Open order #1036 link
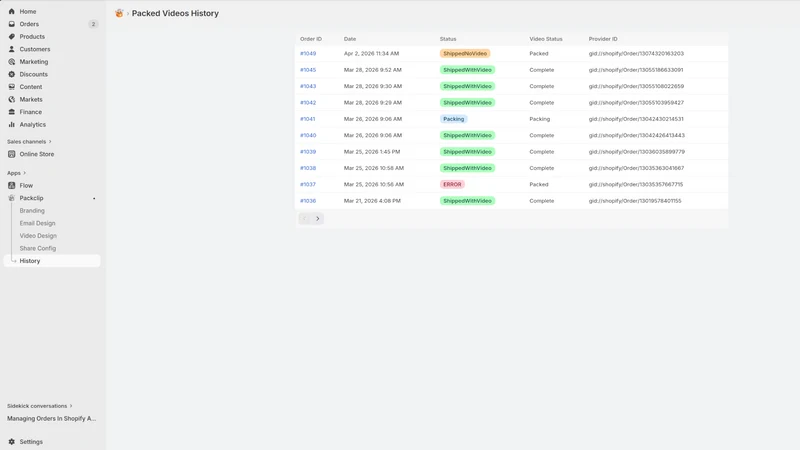800x450 pixels. (x=308, y=201)
